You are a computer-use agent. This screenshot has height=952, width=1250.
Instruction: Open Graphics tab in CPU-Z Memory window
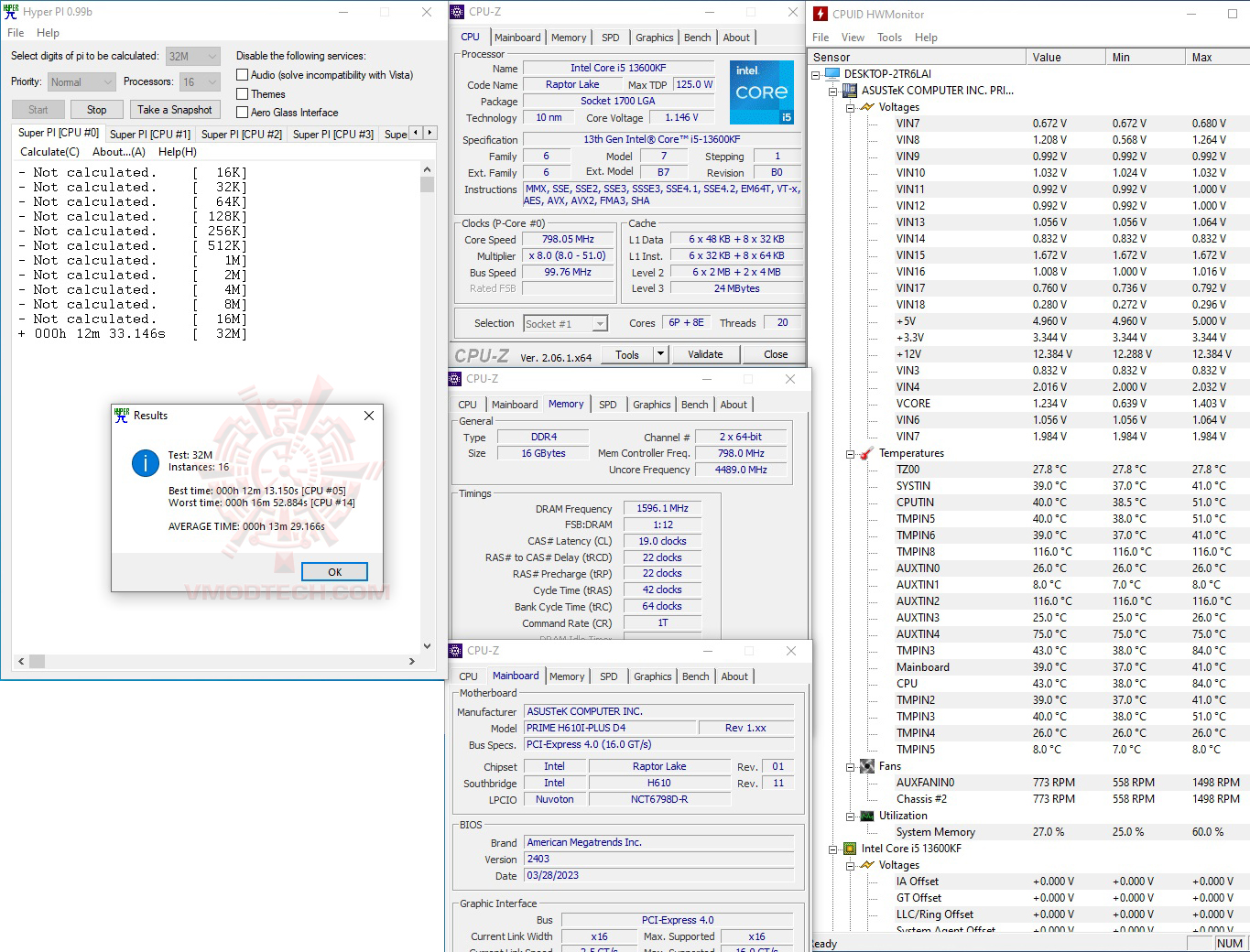click(652, 405)
